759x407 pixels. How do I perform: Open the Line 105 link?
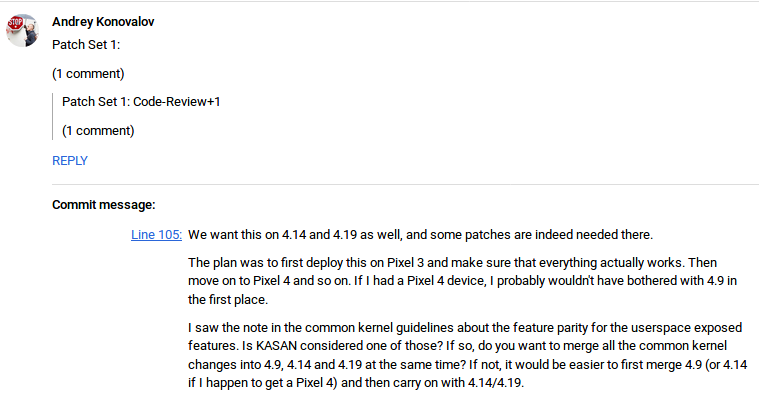(x=156, y=235)
